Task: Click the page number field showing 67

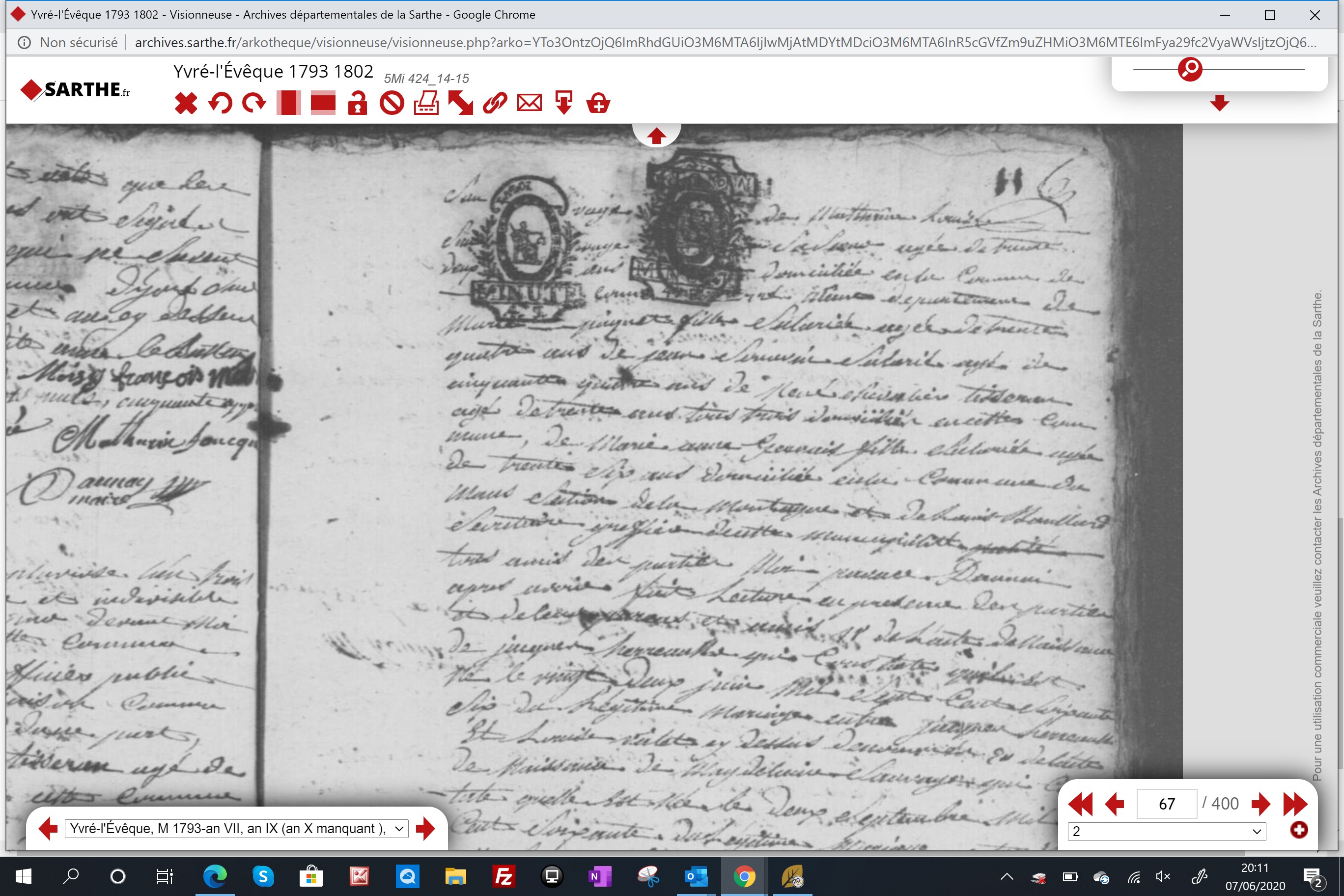Action: coord(1167,804)
